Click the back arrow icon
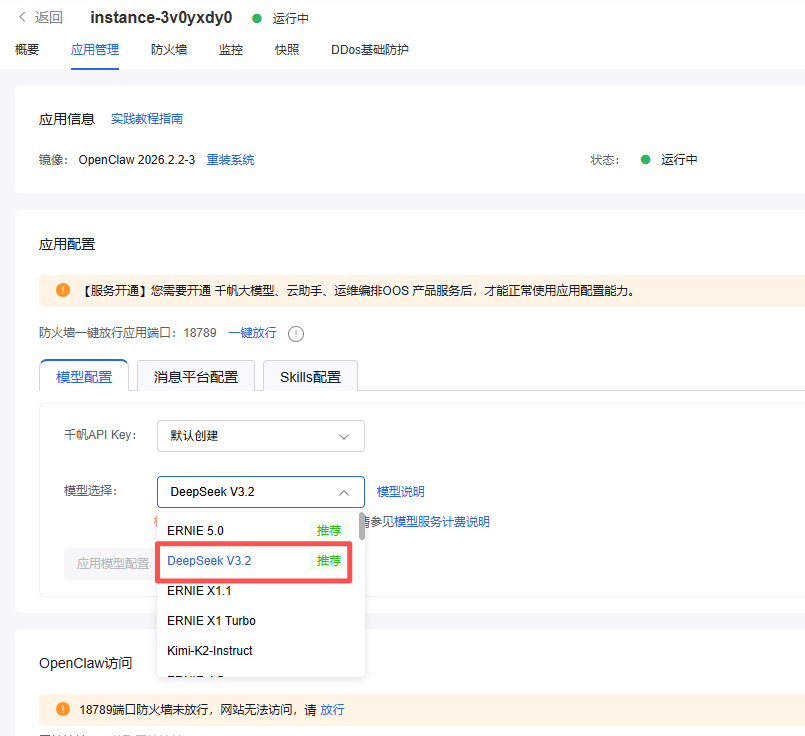 point(22,17)
